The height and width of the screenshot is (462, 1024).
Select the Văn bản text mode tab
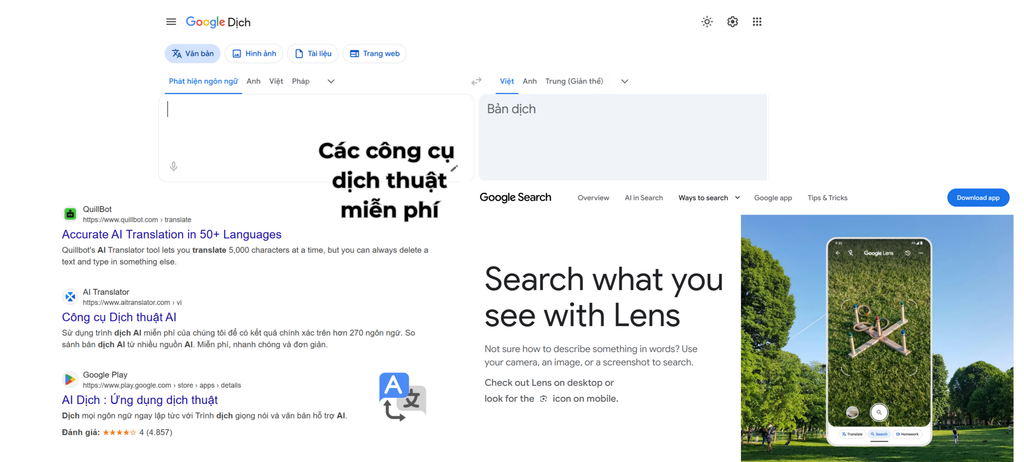point(193,54)
